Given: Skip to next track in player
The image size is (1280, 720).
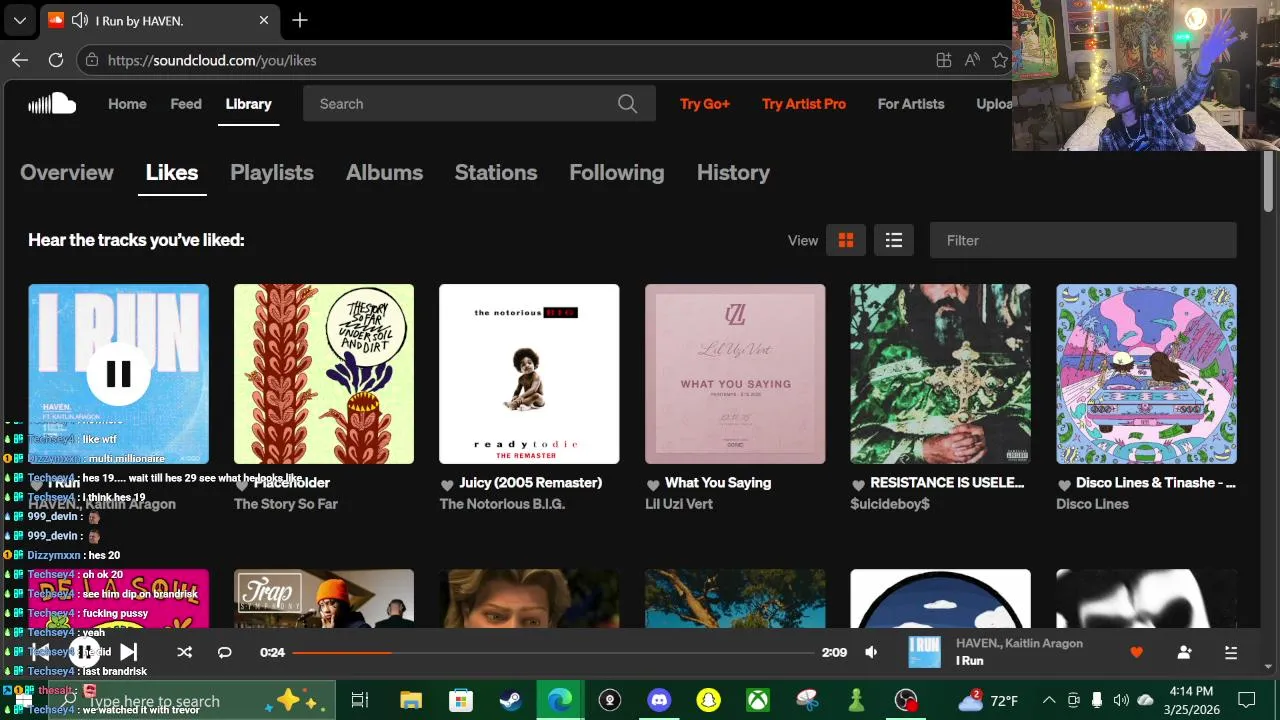Looking at the screenshot, I should pyautogui.click(x=128, y=652).
